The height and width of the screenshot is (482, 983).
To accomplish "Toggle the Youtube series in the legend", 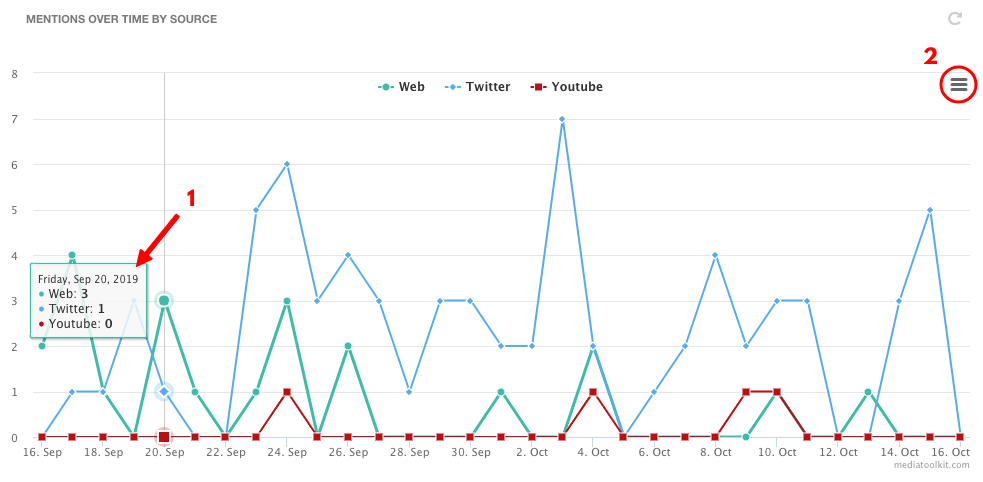I will coord(567,87).
